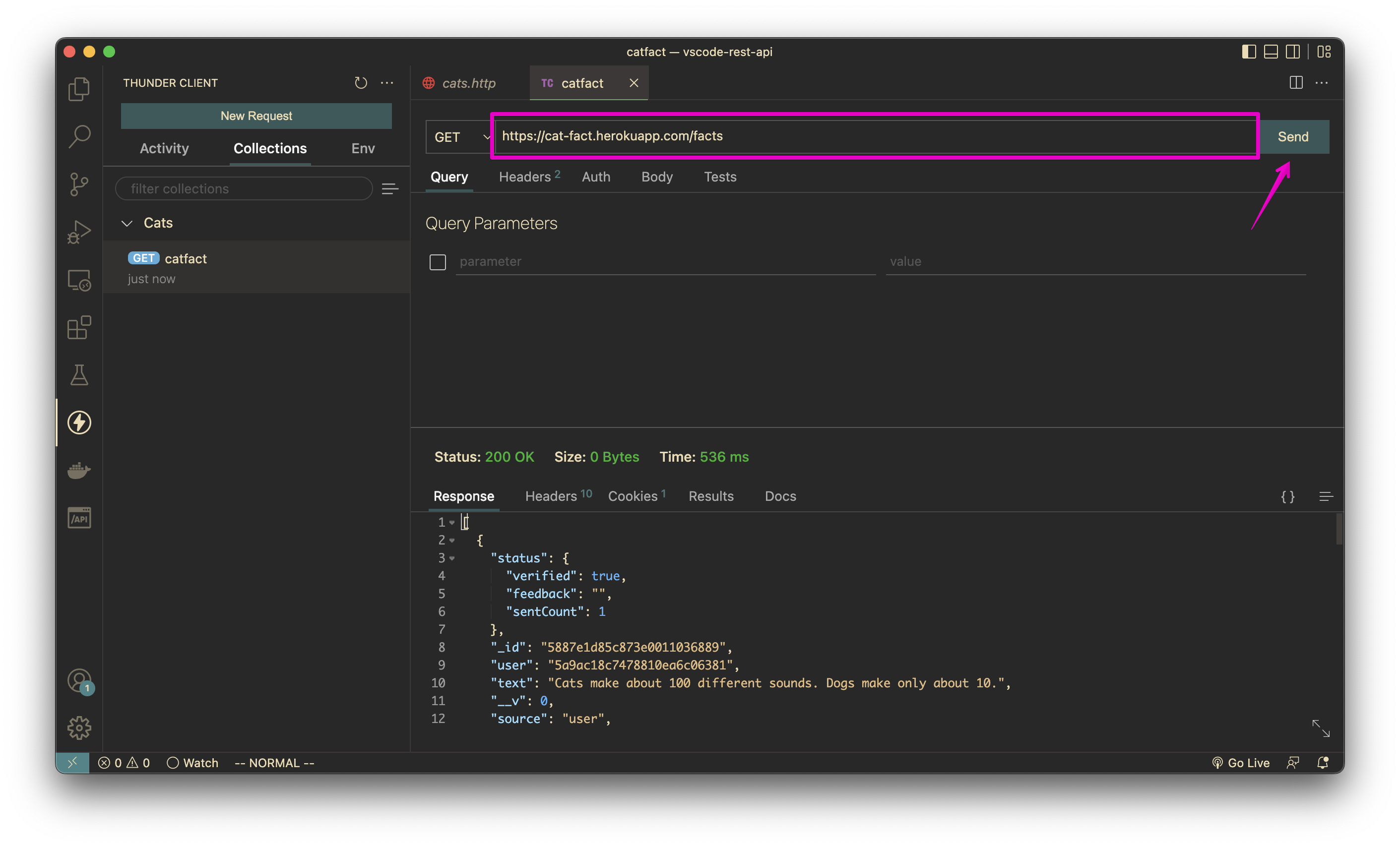
Task: Open the Body tab
Action: click(657, 177)
